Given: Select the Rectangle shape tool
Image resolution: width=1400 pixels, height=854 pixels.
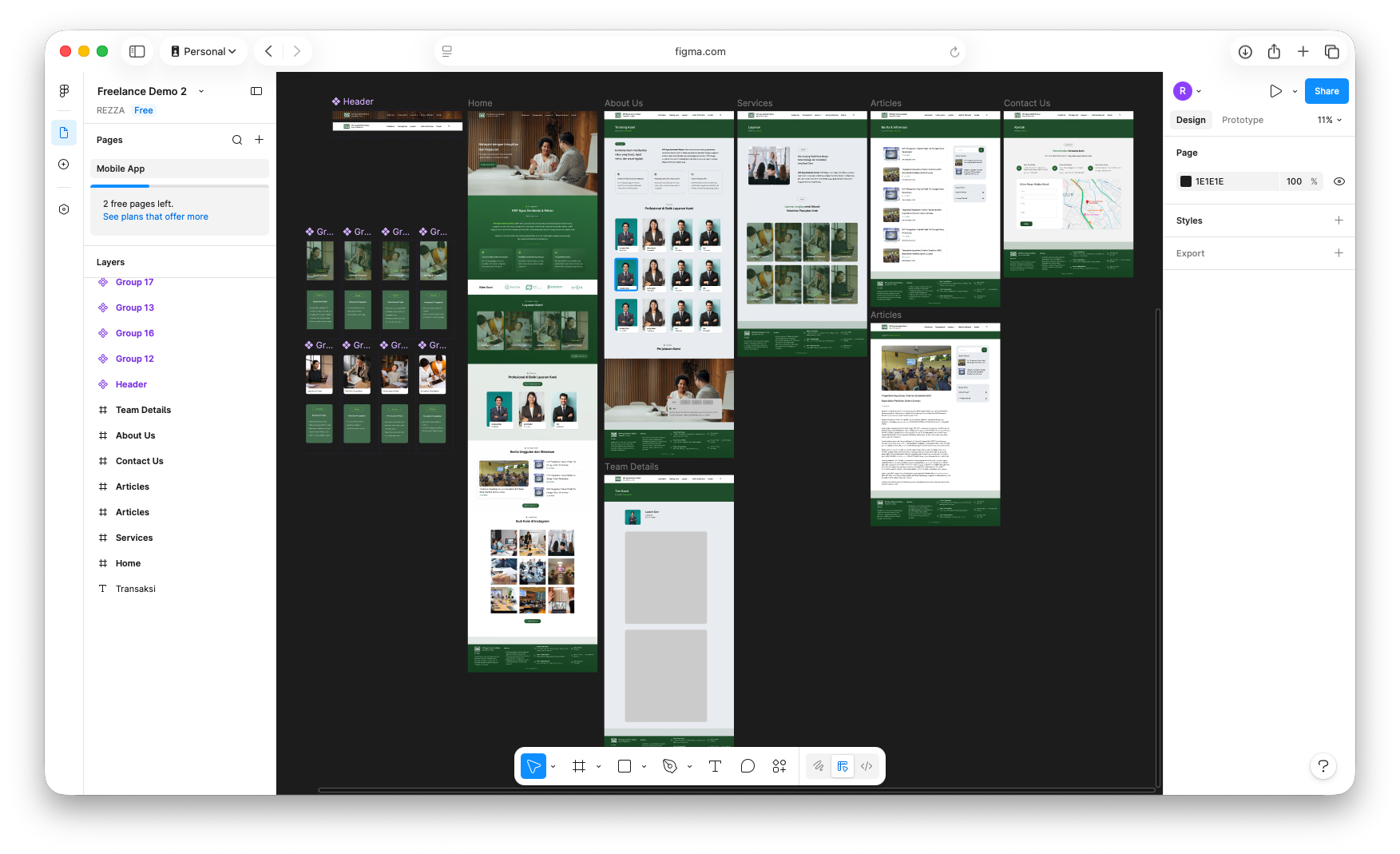Looking at the screenshot, I should tap(625, 766).
